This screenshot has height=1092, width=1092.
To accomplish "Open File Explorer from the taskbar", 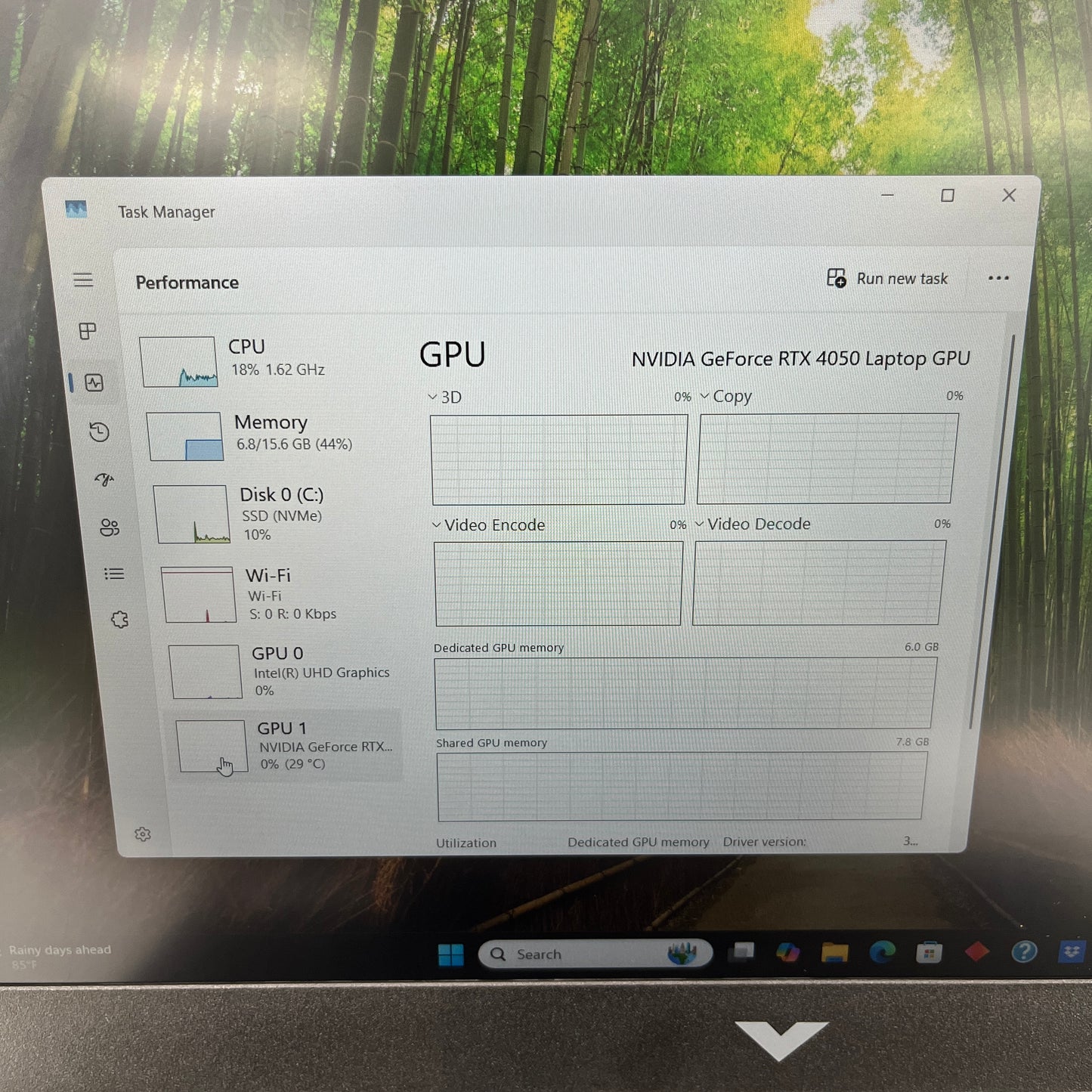I will coord(835,952).
